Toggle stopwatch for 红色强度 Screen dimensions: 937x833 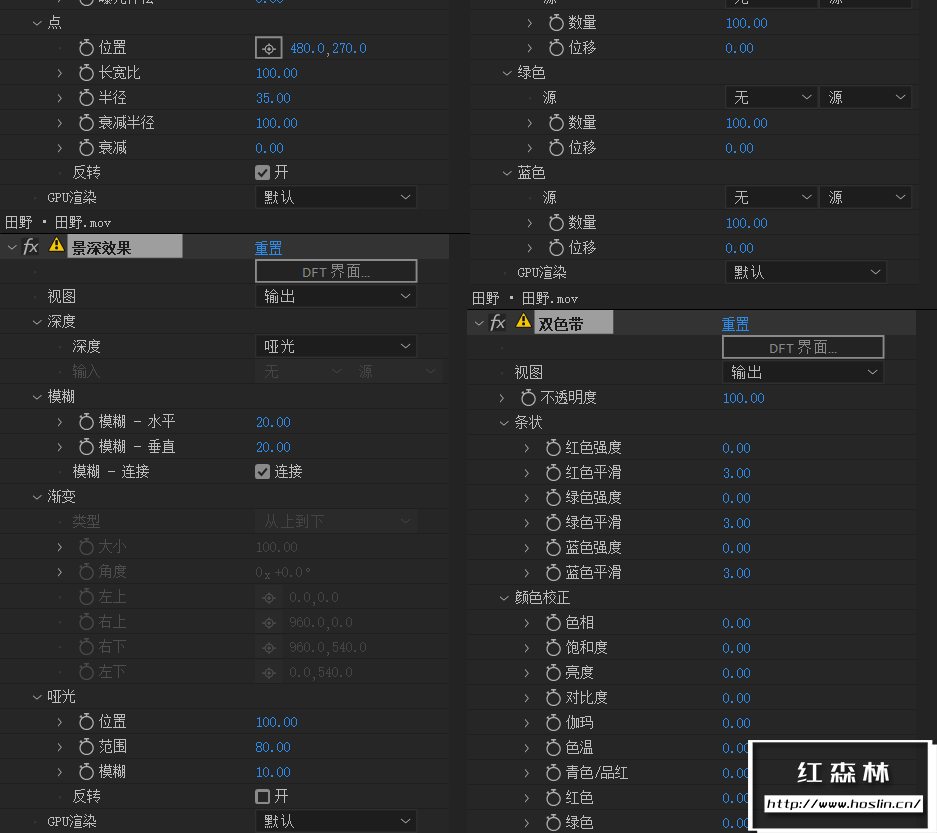(x=553, y=448)
